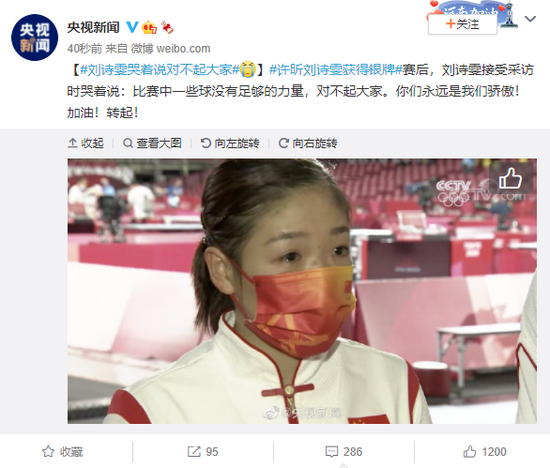Viewport: 550px width, 468px height.
Task: Open hashtag #许昕刘诗雯获得银牌#
Action: click(335, 69)
